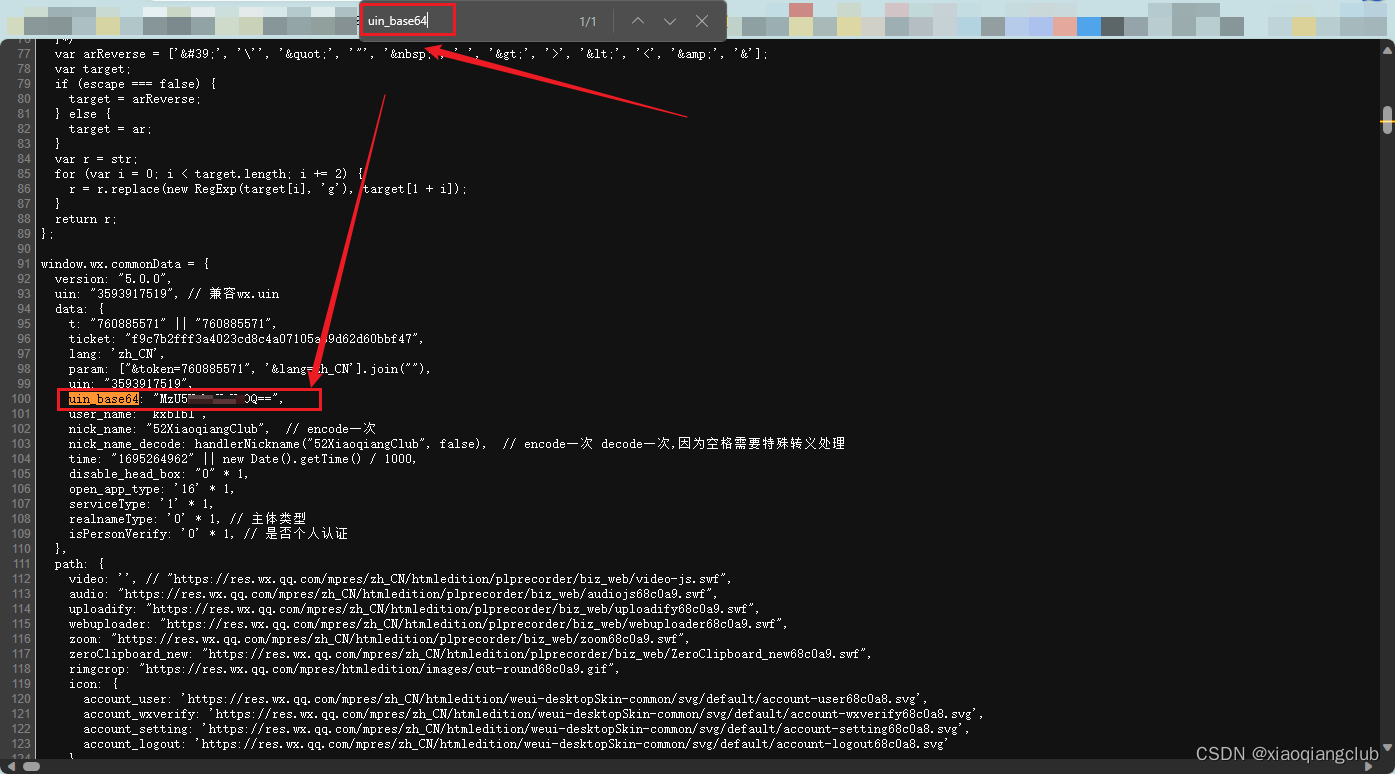The height and width of the screenshot is (774, 1395).
Task: Select the line 'var arReverse' declaration
Action: pyautogui.click(x=411, y=54)
